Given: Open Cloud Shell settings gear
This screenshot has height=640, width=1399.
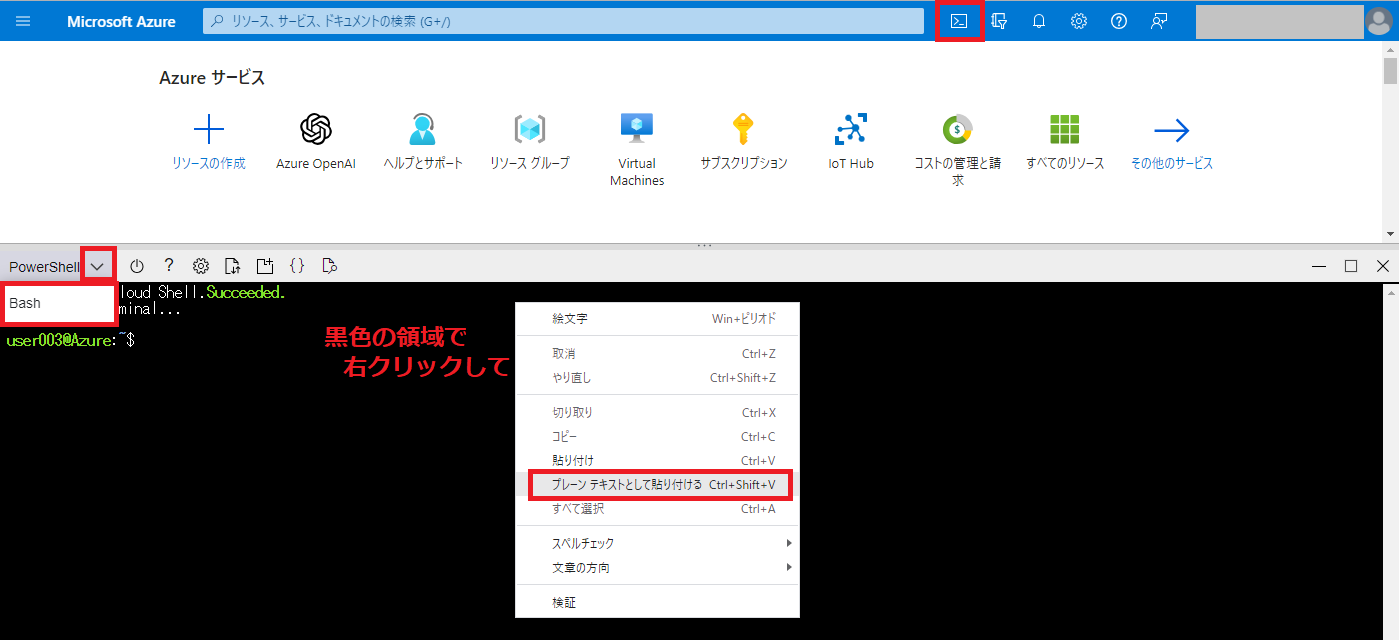Looking at the screenshot, I should (x=201, y=266).
